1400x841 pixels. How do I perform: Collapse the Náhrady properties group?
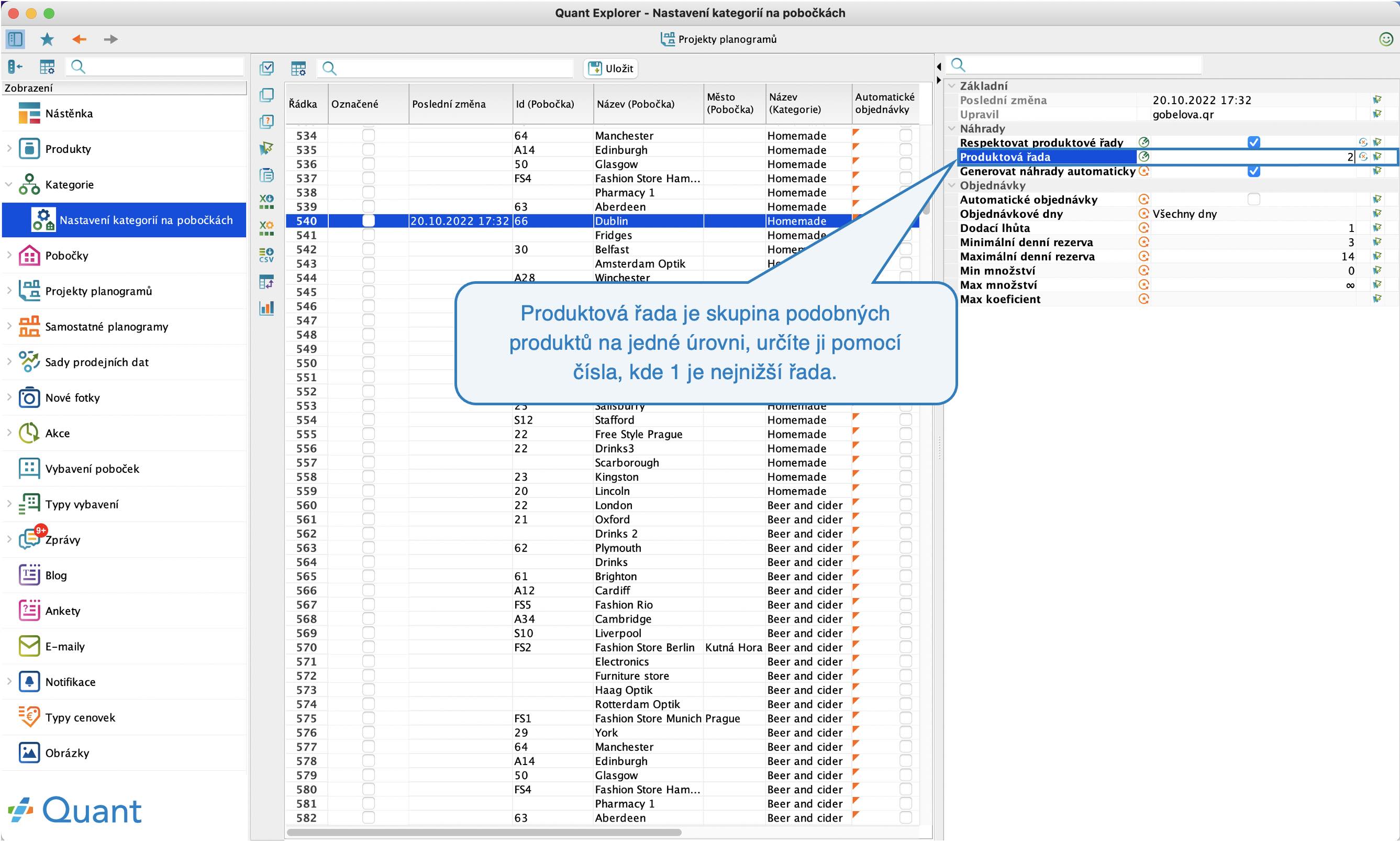(x=951, y=128)
